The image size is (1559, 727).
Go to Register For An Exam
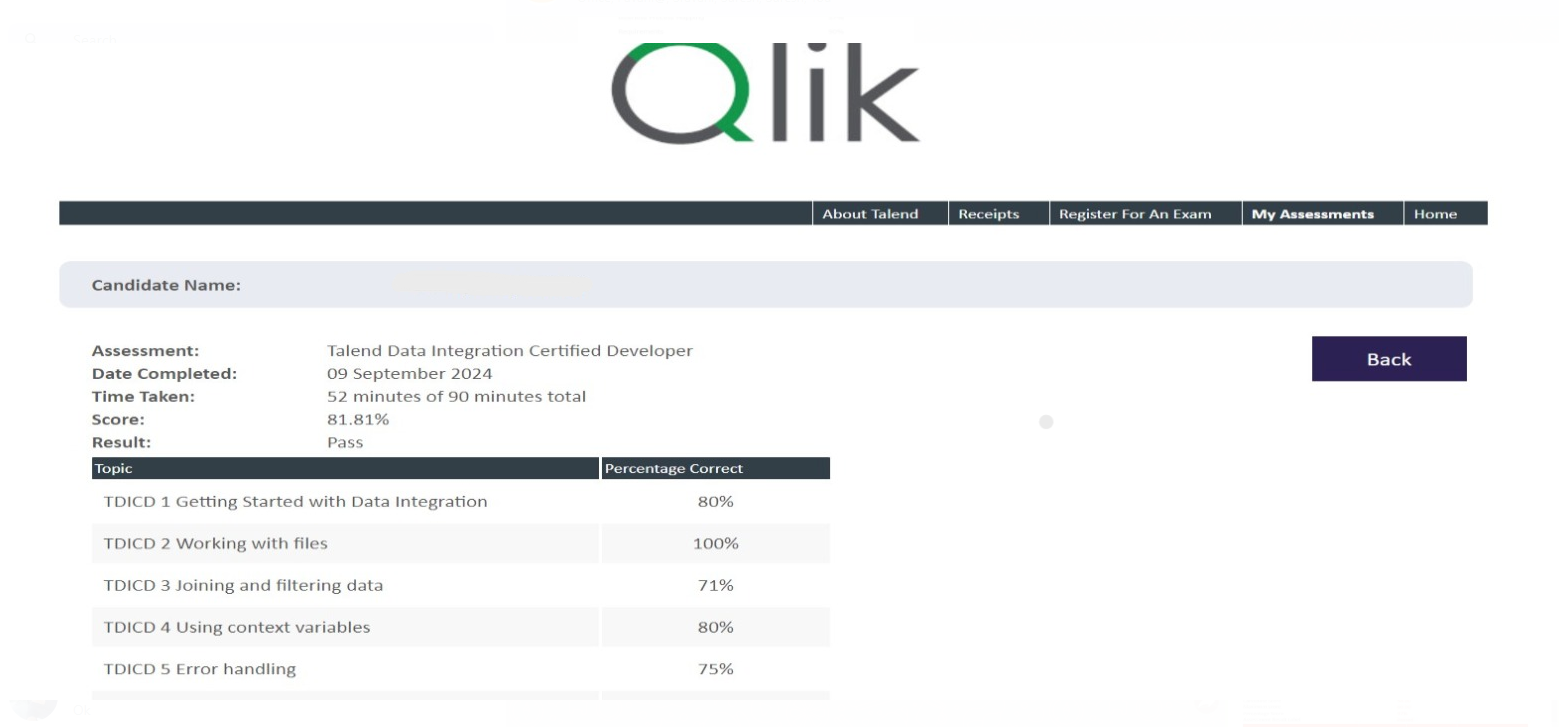click(1135, 214)
